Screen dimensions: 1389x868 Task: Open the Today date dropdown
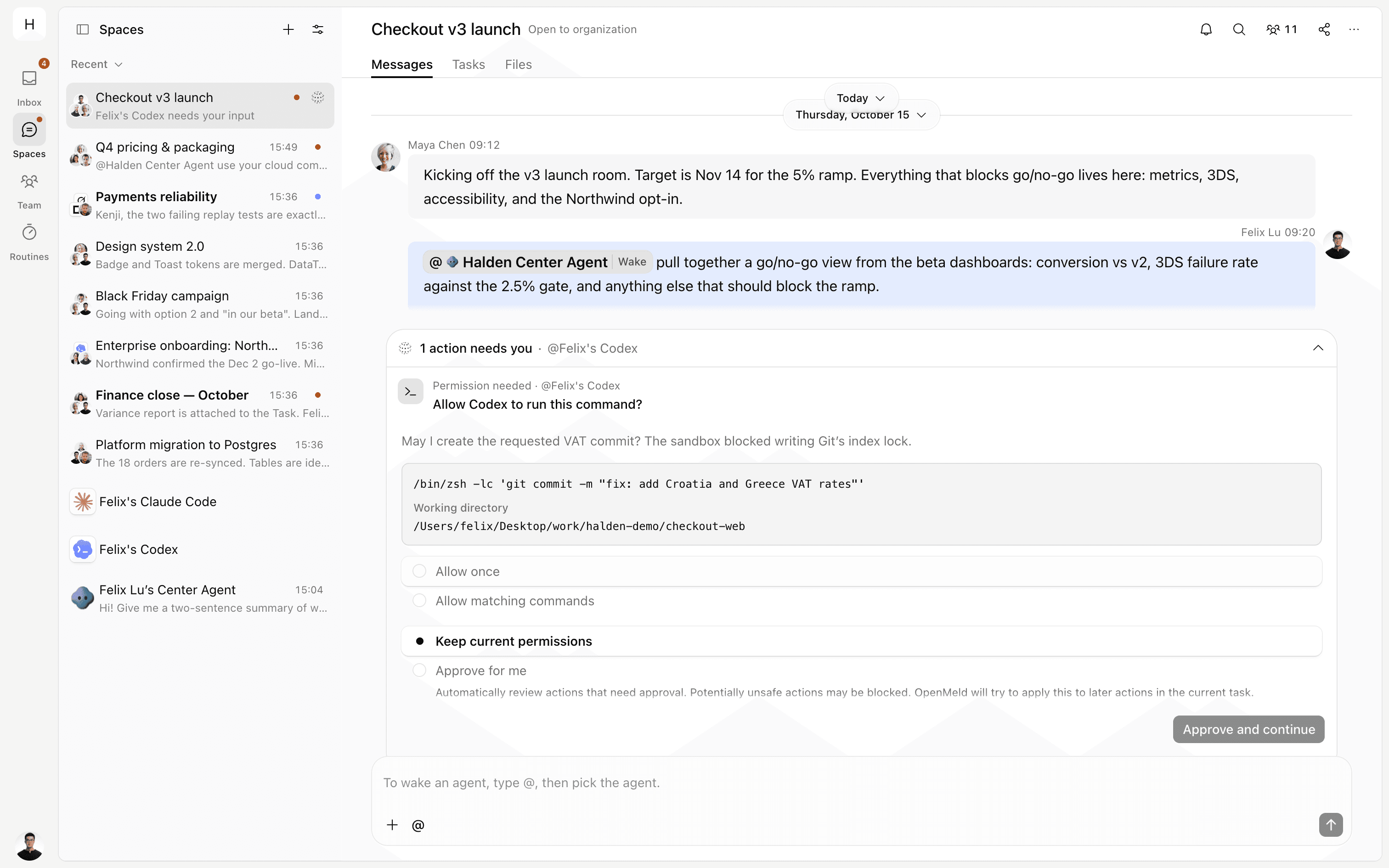click(x=861, y=98)
